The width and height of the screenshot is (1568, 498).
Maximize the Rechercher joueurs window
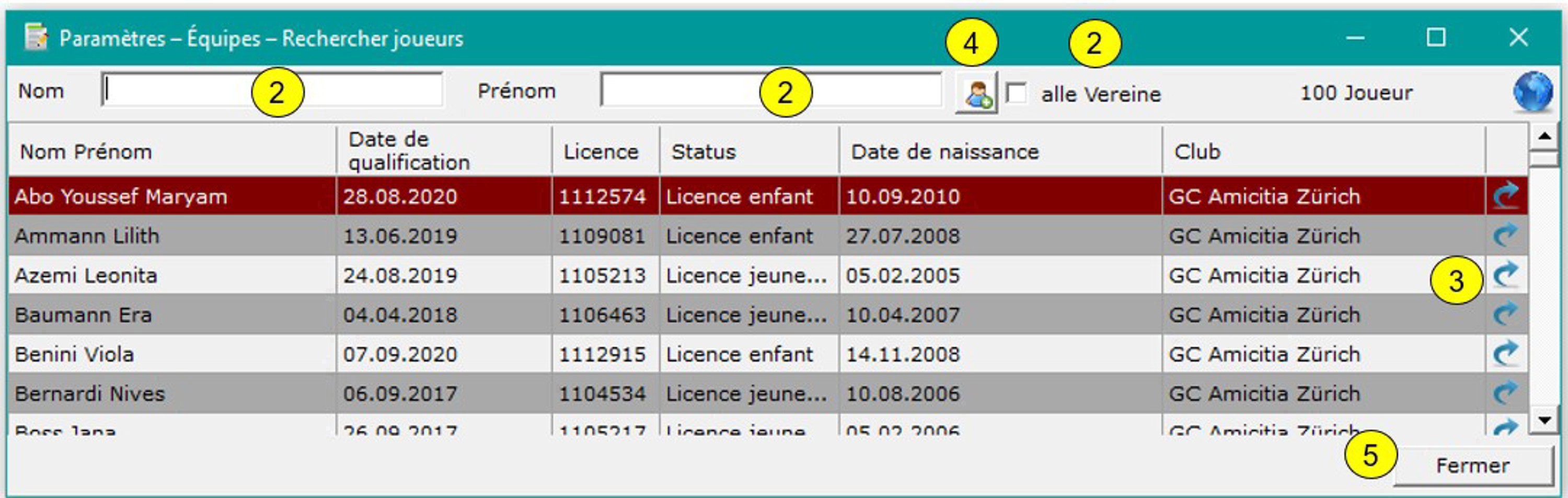1436,38
